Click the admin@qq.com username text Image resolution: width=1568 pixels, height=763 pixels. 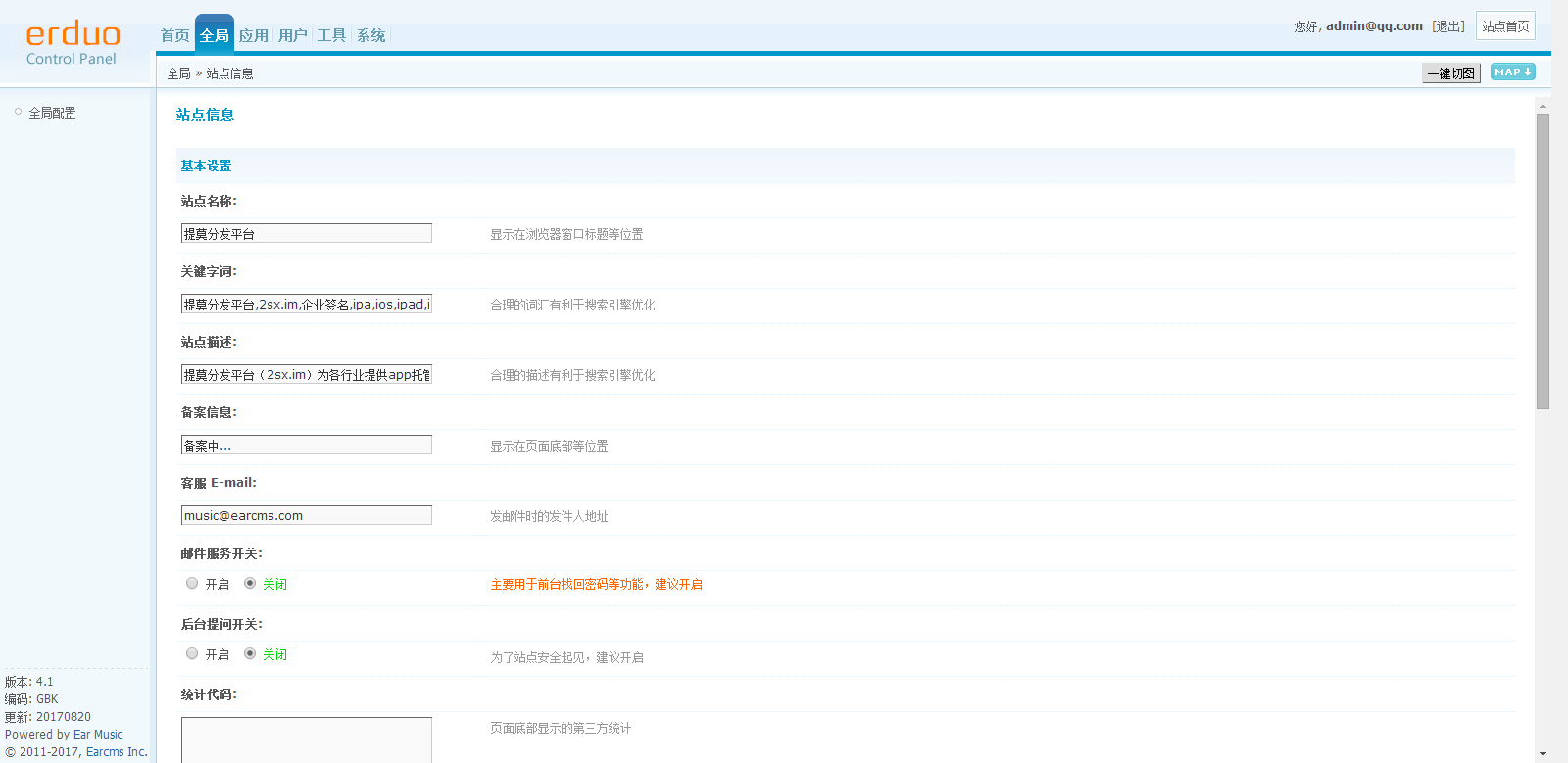(x=1374, y=26)
